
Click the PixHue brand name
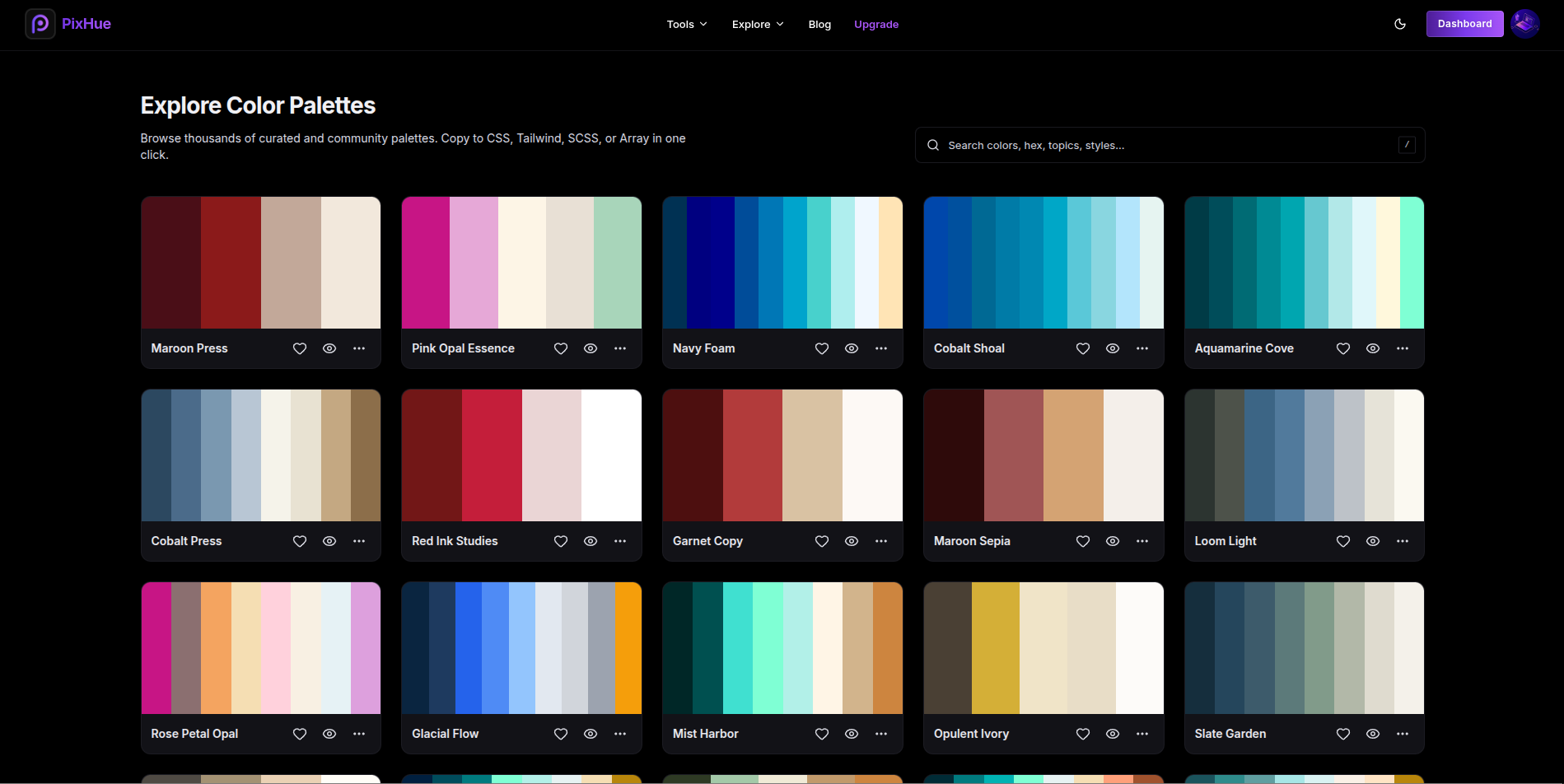pos(86,24)
